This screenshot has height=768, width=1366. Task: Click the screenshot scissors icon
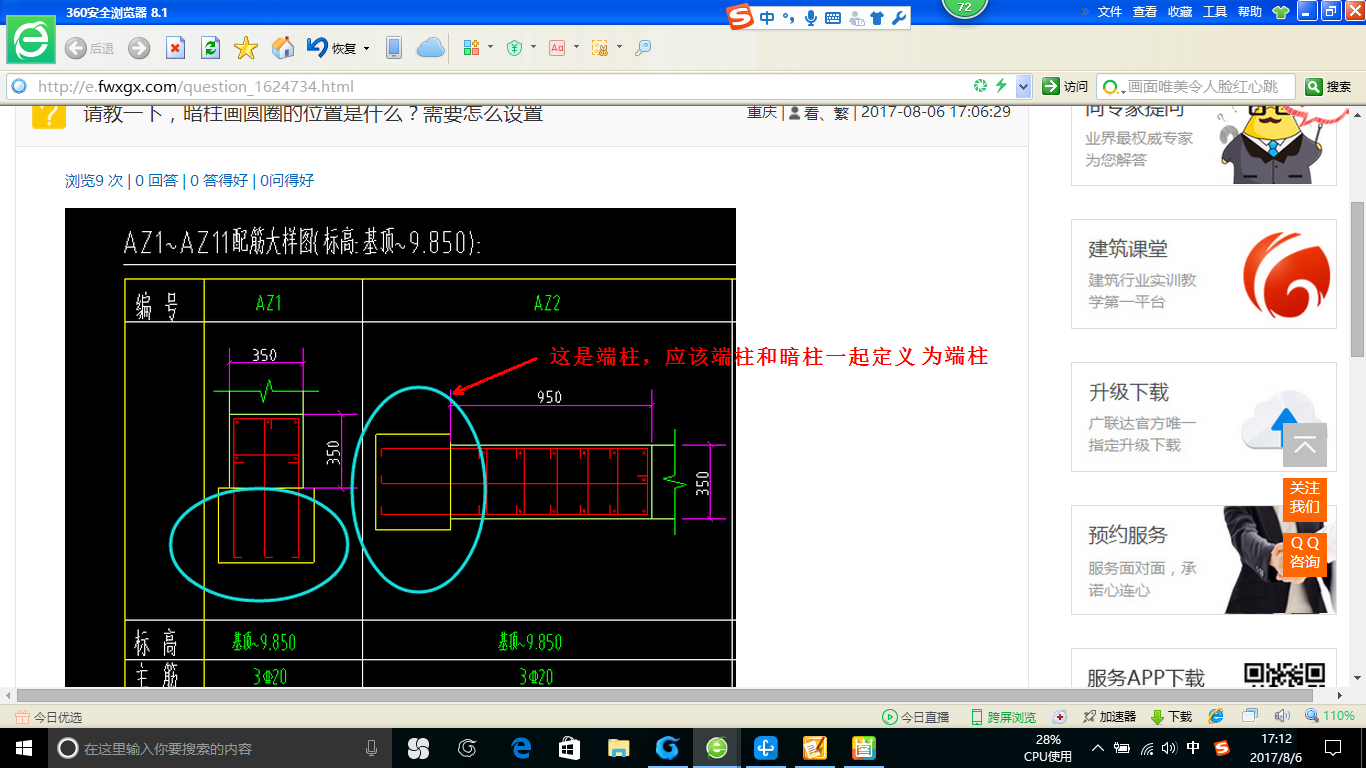click(600, 48)
